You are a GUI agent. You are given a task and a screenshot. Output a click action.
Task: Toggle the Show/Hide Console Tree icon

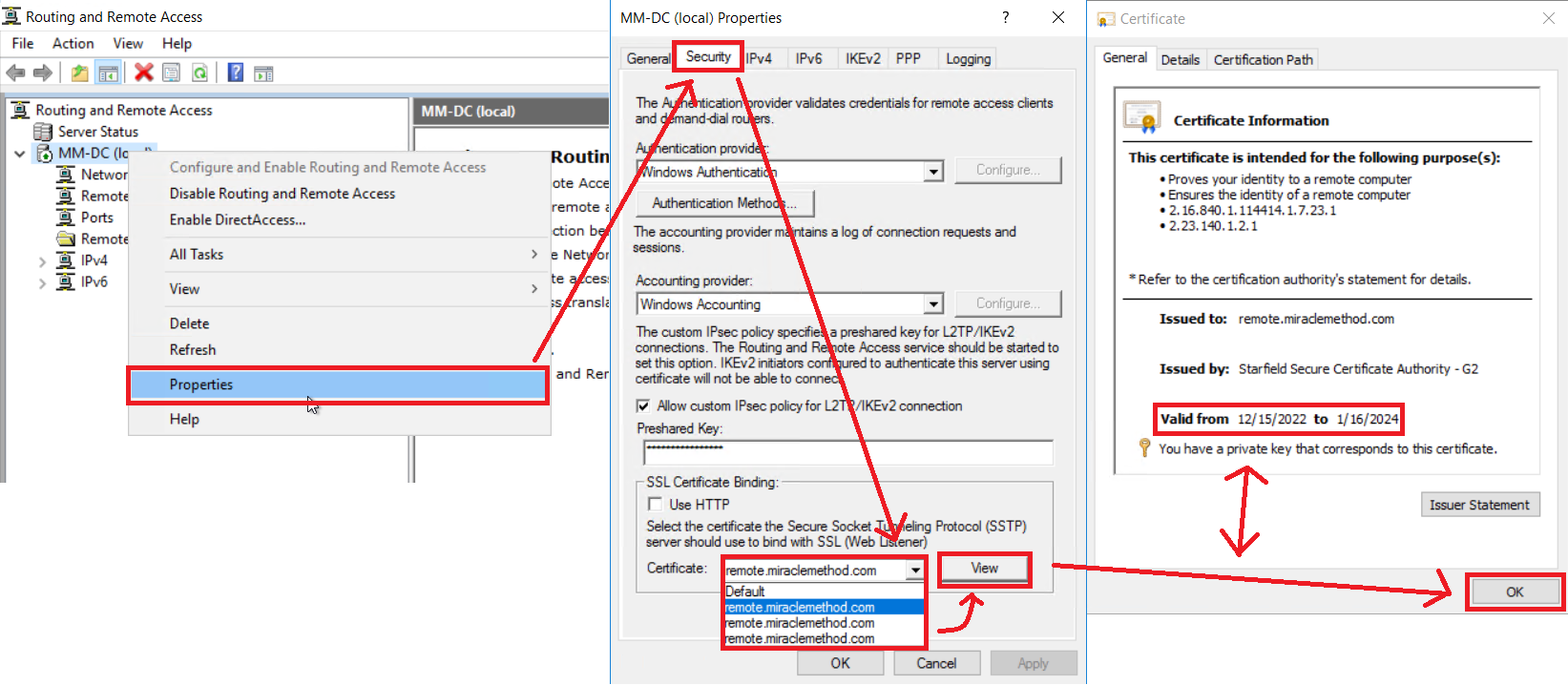pyautogui.click(x=109, y=73)
